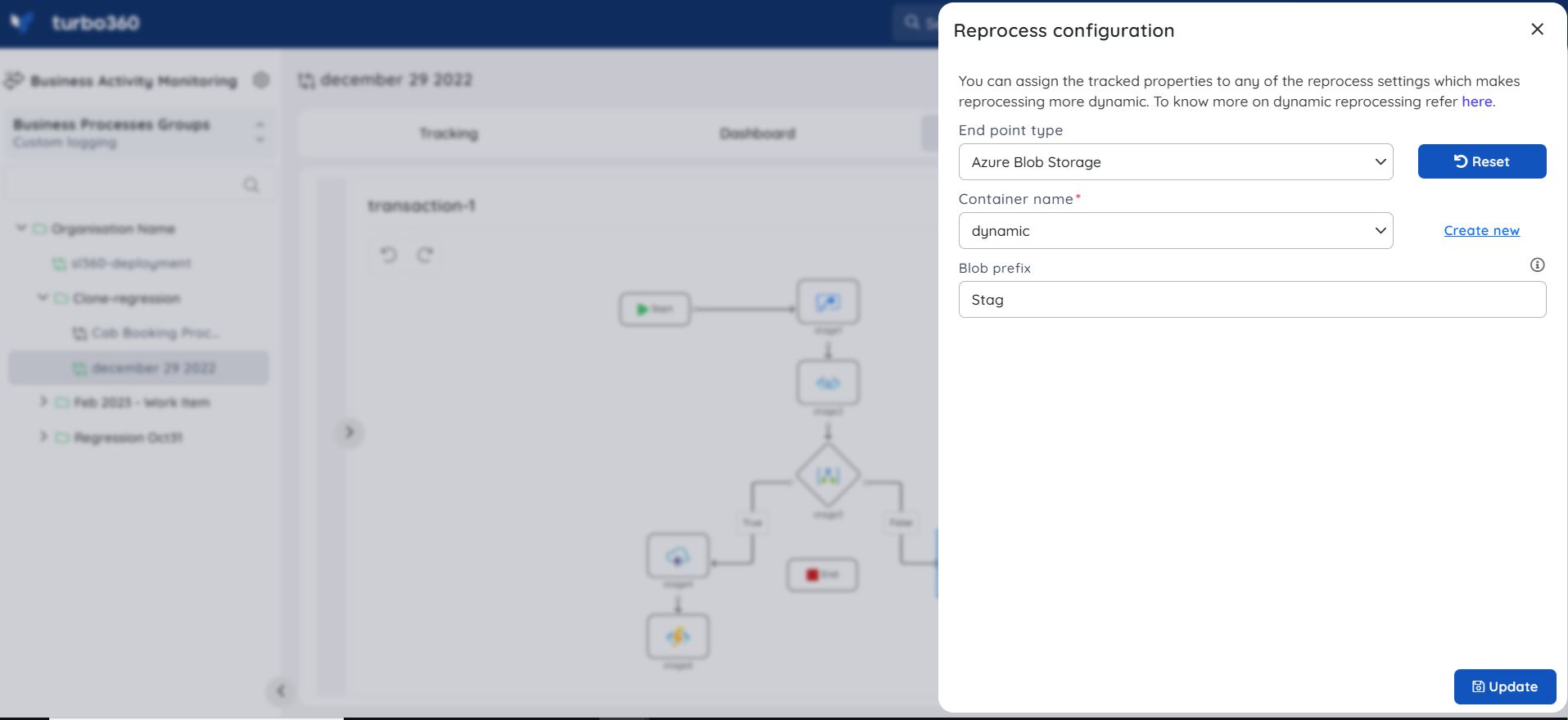This screenshot has width=1568, height=720.
Task: Expand the Feb 2023 - Work Item folder
Action: (x=43, y=402)
